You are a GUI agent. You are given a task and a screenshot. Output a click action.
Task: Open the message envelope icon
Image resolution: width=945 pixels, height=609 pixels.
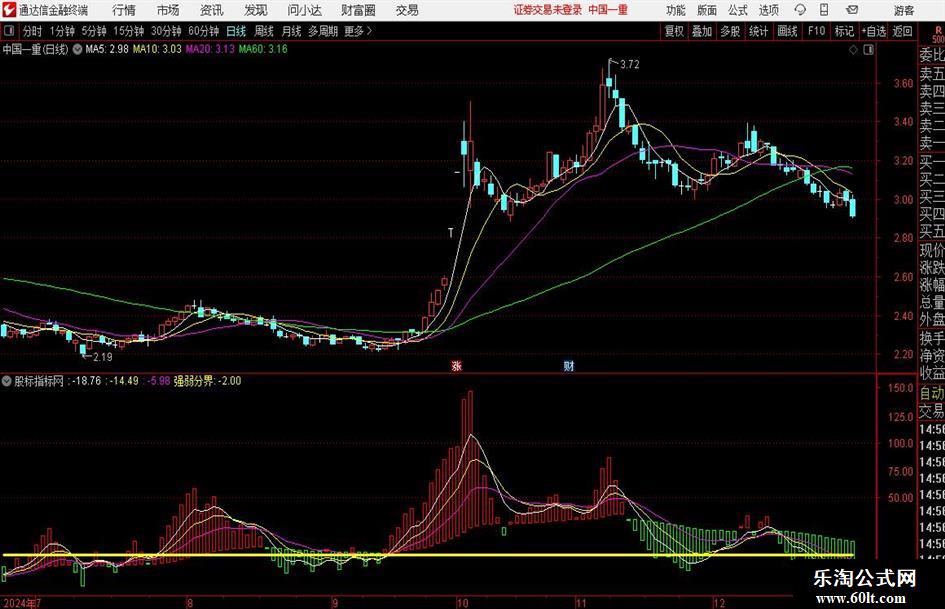tap(852, 10)
